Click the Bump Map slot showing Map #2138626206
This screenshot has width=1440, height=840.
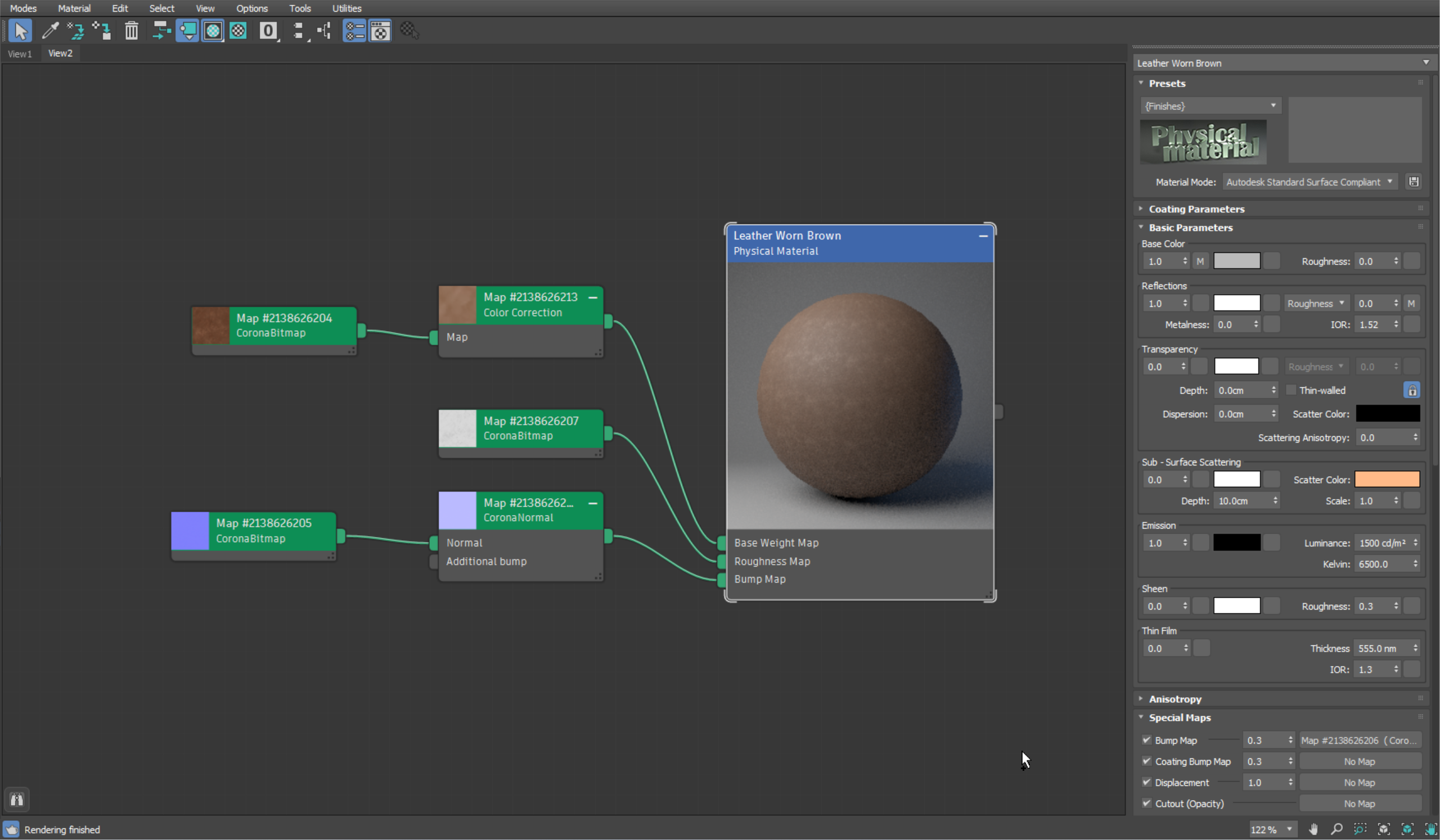pyautogui.click(x=1360, y=739)
